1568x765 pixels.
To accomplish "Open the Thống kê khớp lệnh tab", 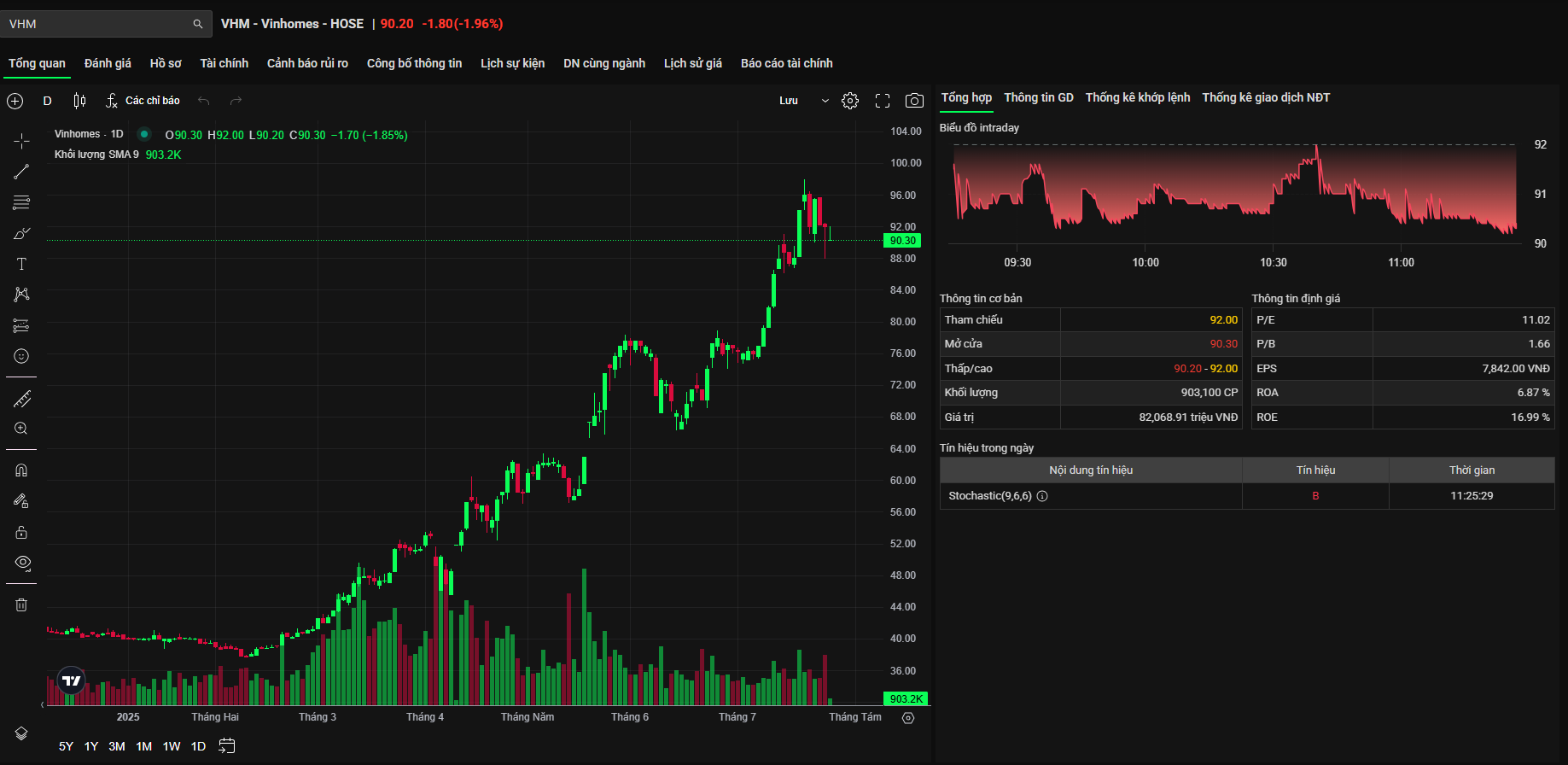I will point(1138,97).
